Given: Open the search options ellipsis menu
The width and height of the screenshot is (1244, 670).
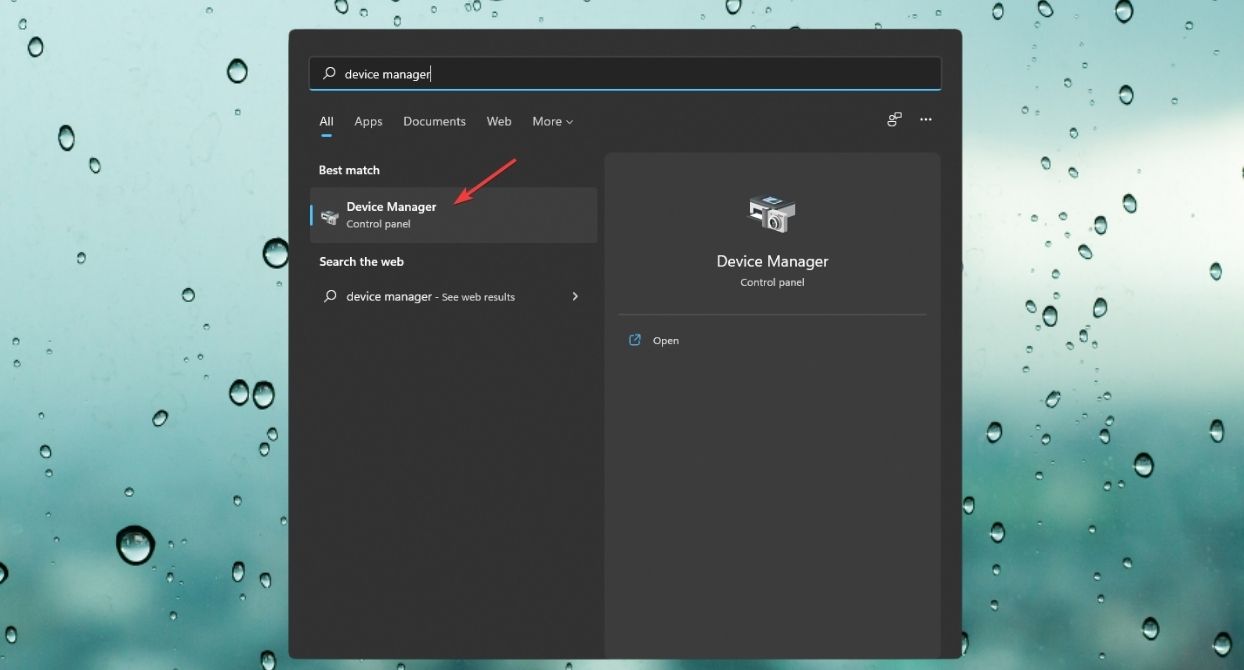Looking at the screenshot, I should point(925,119).
